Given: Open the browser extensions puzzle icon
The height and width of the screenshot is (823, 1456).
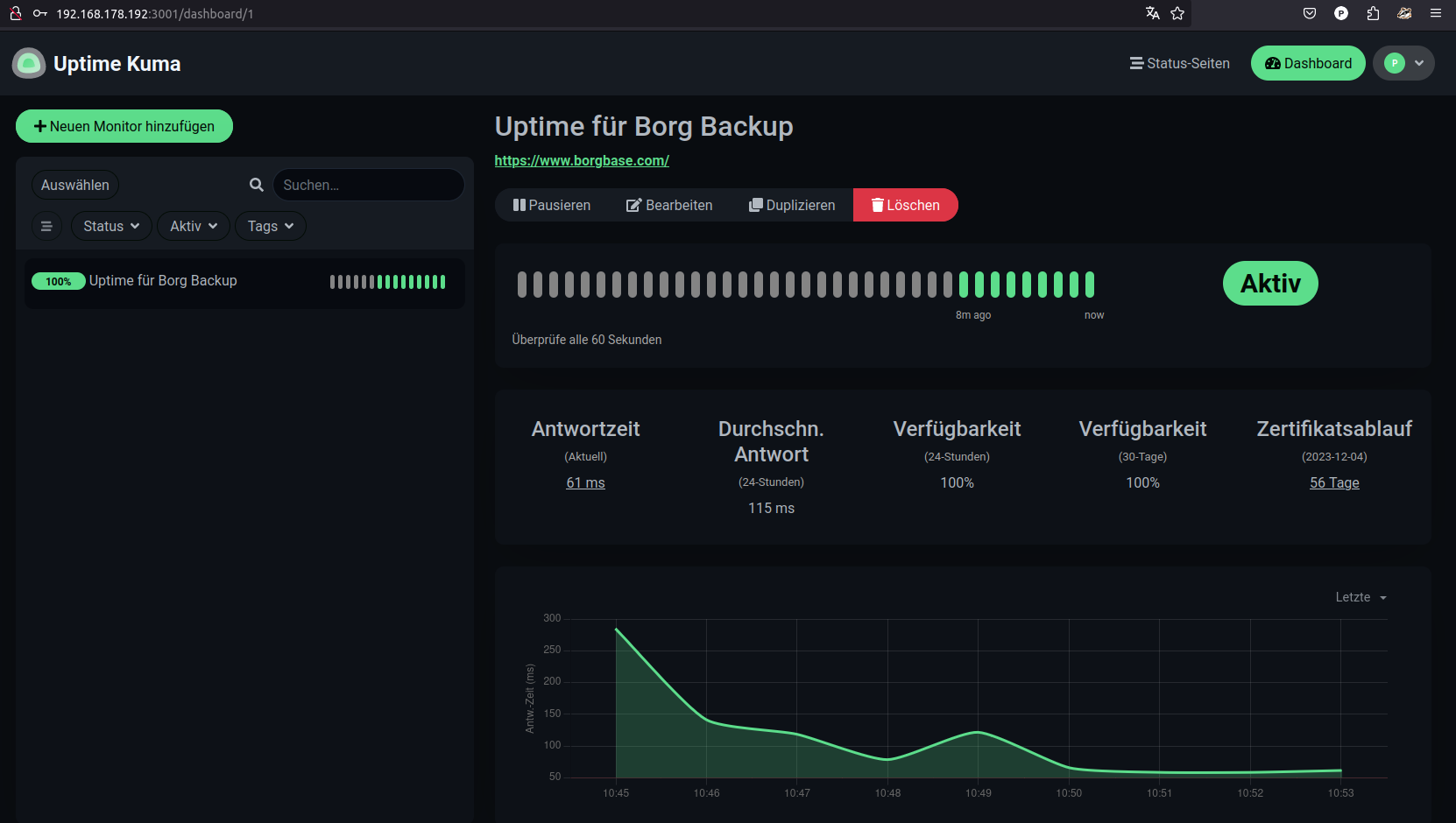Looking at the screenshot, I should tap(1373, 13).
